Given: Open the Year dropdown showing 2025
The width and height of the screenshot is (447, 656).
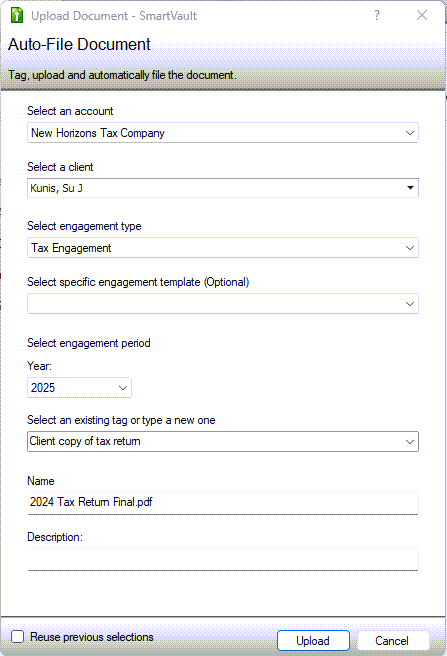Looking at the screenshot, I should pos(79,388).
